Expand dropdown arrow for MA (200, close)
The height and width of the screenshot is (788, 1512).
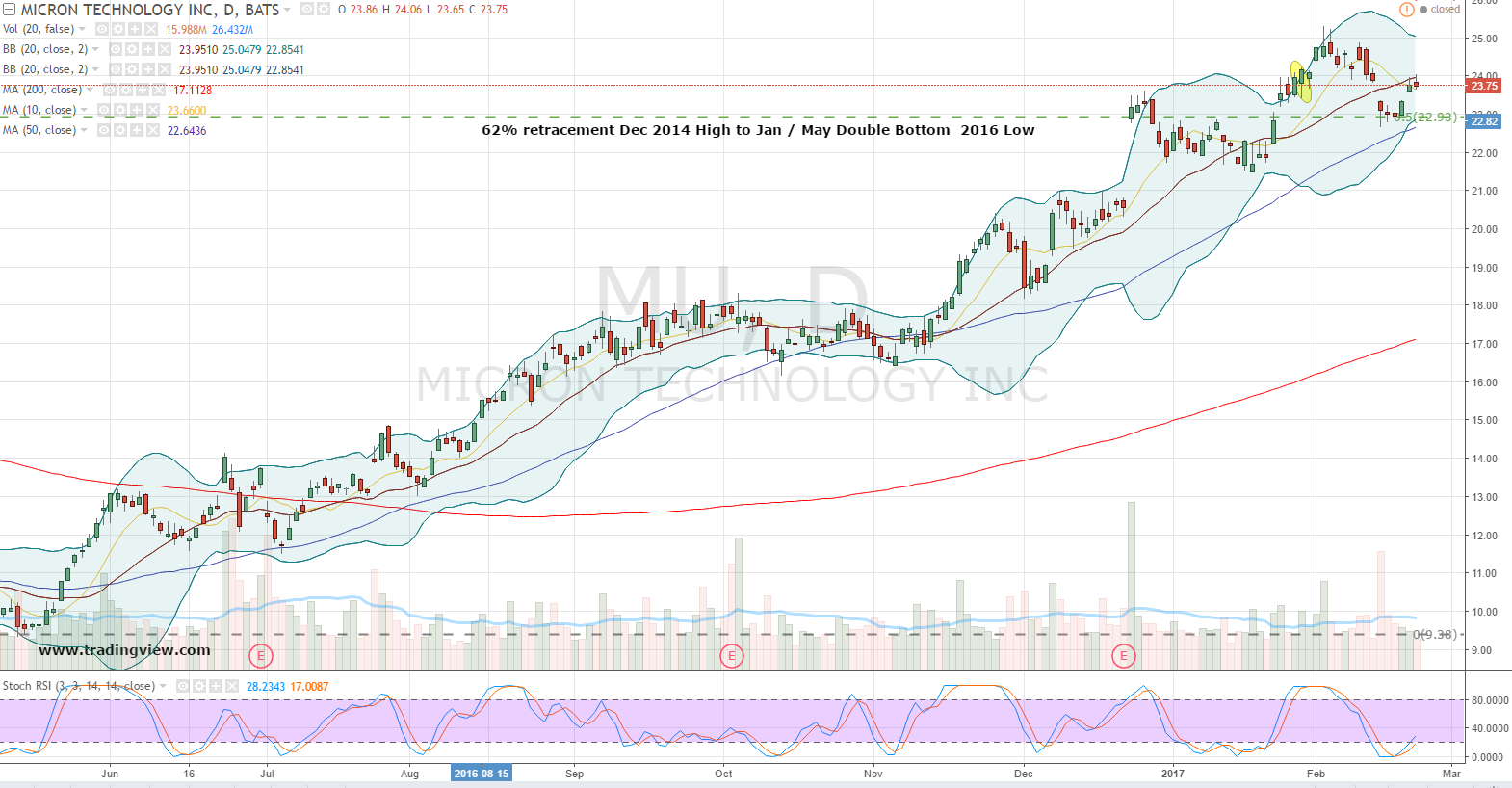click(90, 91)
